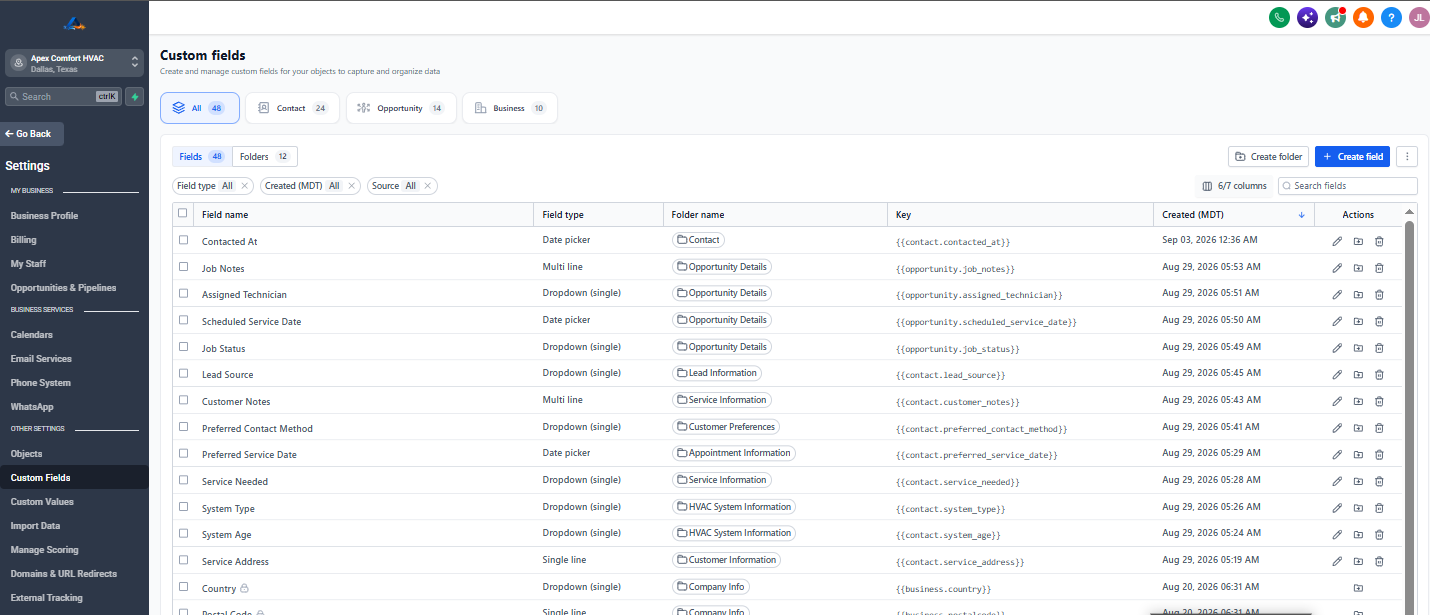Image resolution: width=1430 pixels, height=615 pixels.
Task: Edit the Job Status field pencil icon
Action: pyautogui.click(x=1337, y=348)
